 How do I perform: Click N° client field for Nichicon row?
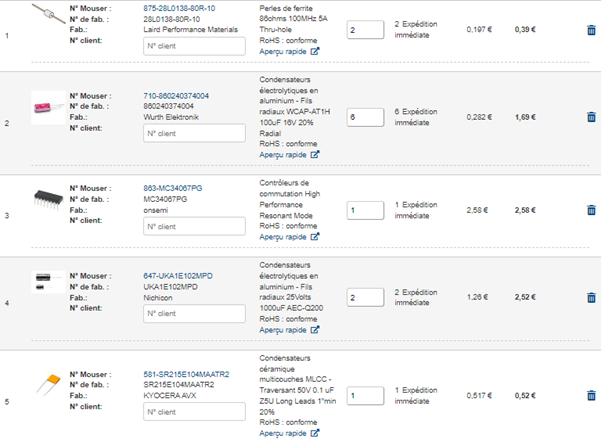(194, 314)
